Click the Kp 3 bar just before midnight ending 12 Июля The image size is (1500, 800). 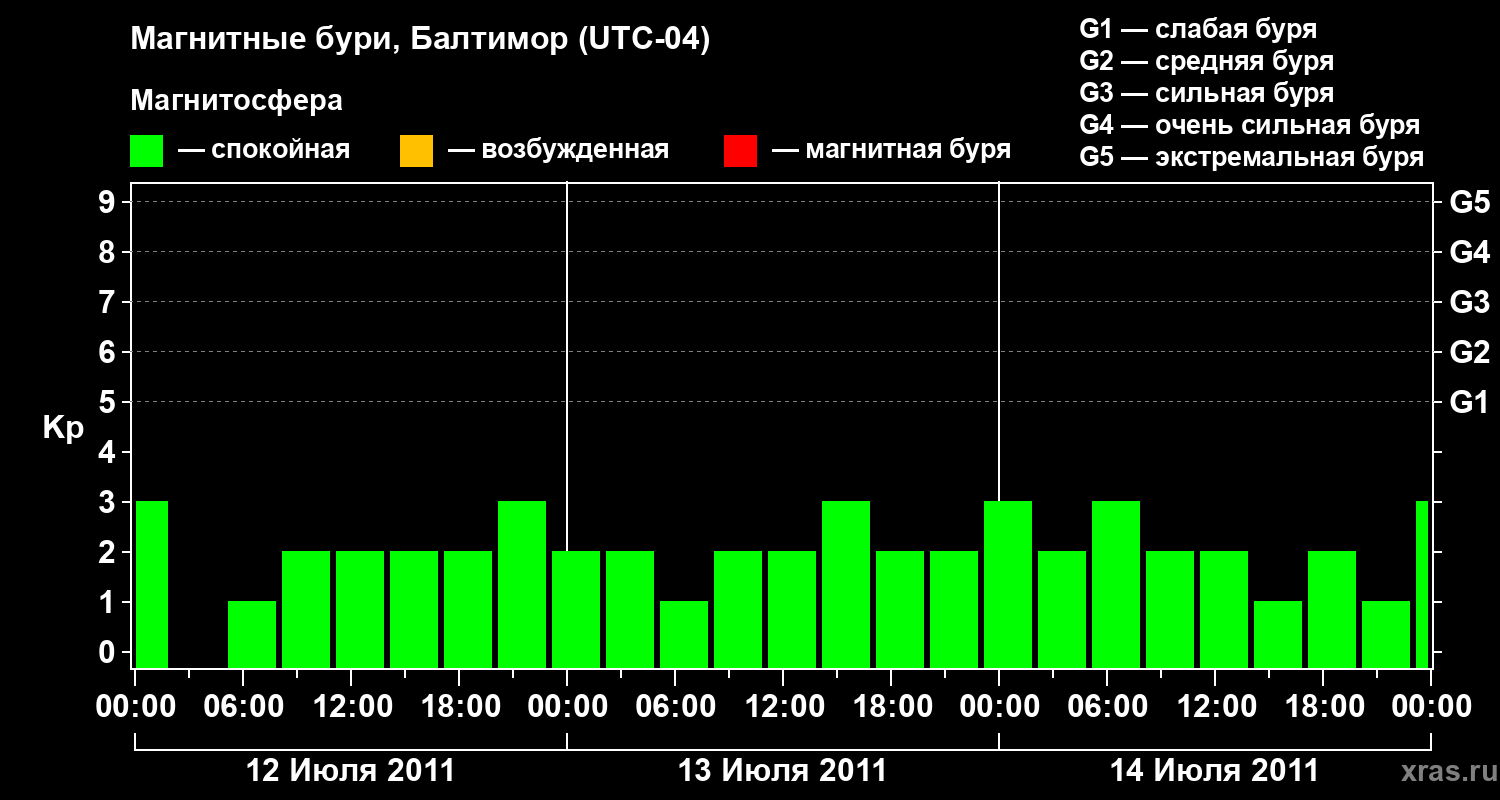[522, 584]
